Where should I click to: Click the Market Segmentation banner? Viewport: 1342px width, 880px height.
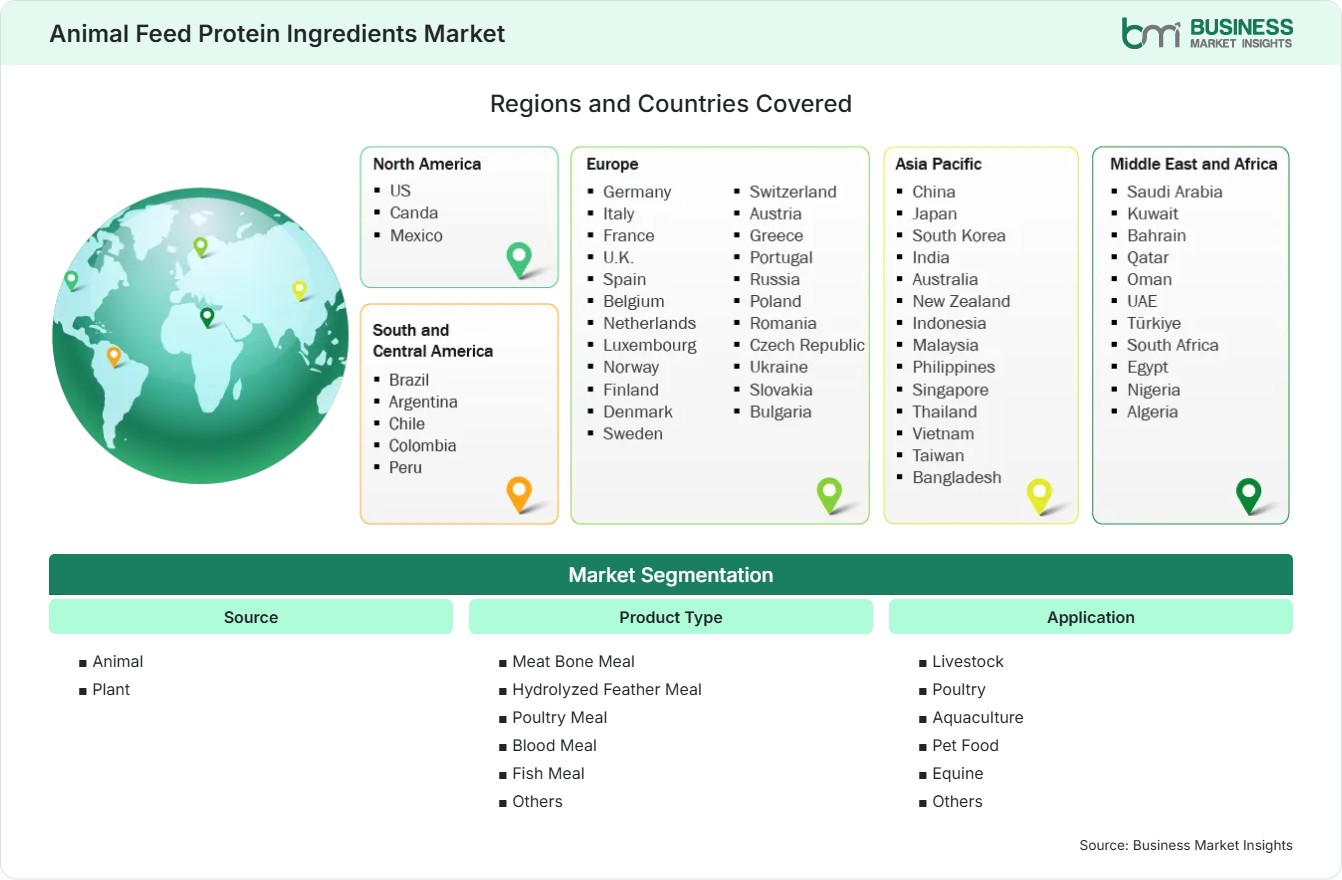tap(671, 575)
